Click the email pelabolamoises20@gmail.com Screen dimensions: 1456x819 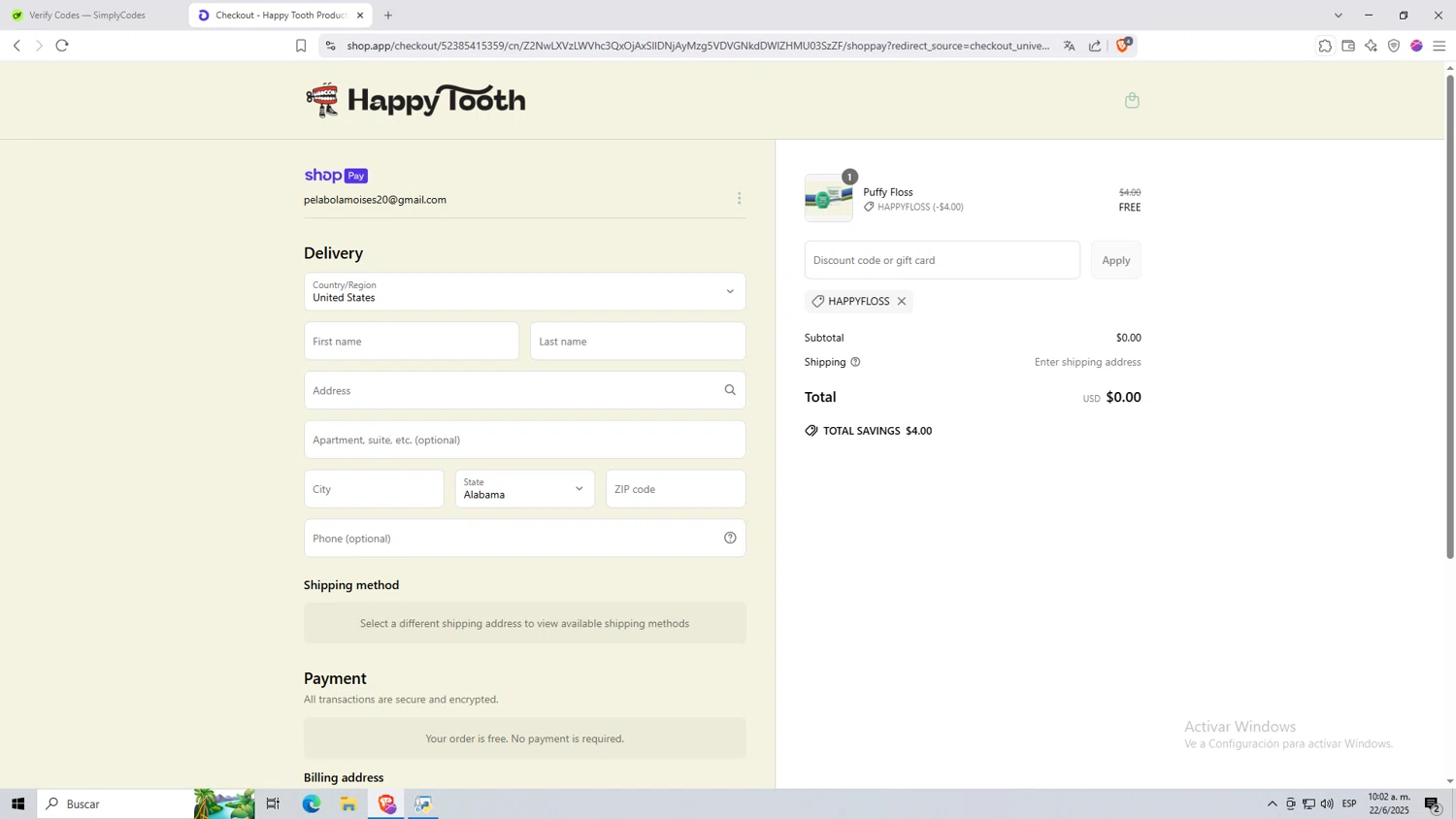pyautogui.click(x=375, y=200)
